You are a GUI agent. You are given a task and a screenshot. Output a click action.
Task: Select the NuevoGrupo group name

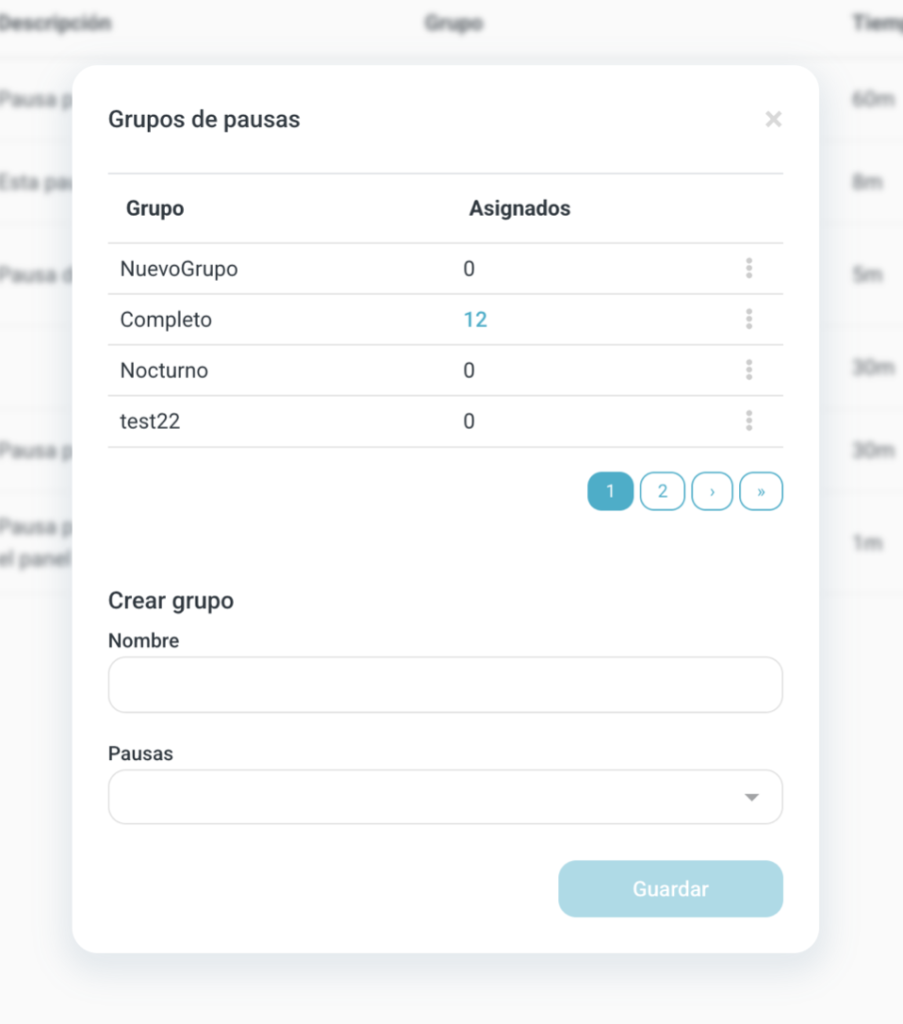click(179, 269)
